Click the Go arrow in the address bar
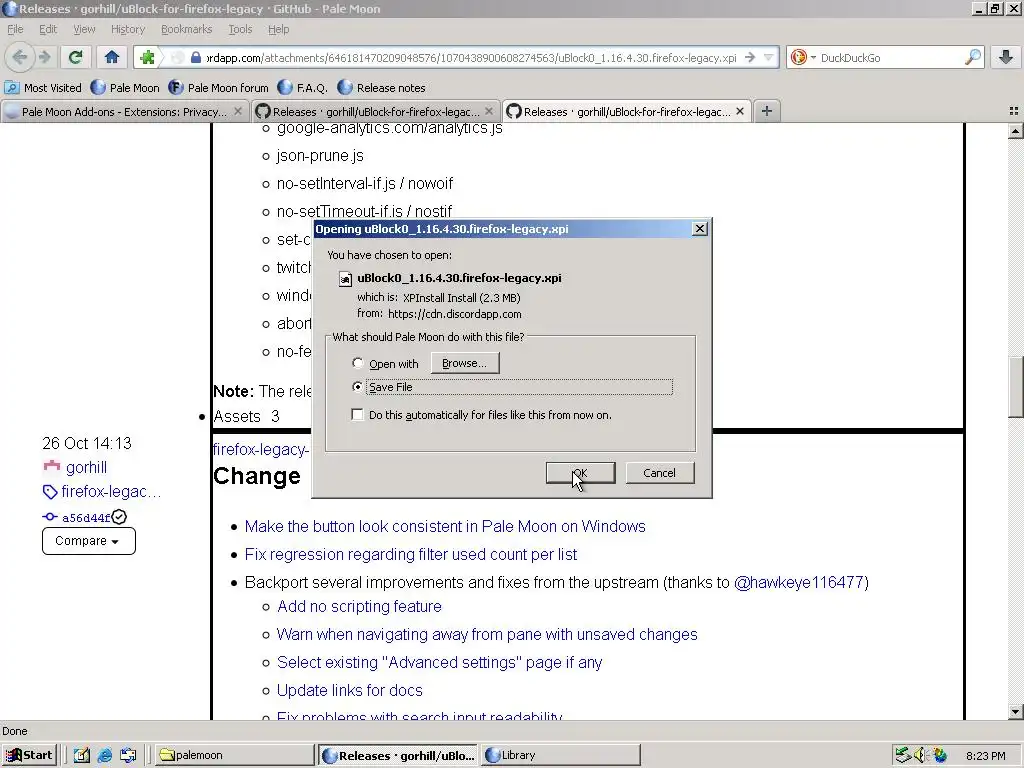The height and width of the screenshot is (768, 1024). click(x=750, y=57)
